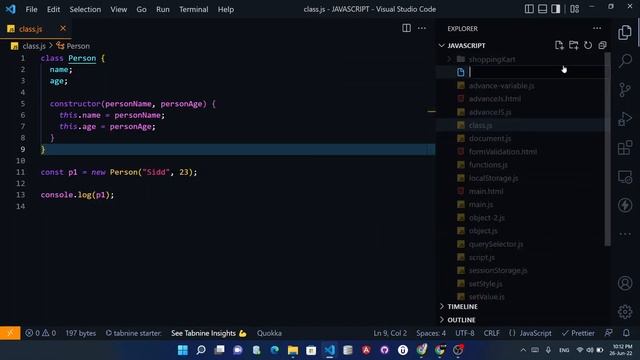Open the Accounts menu icon
The width and height of the screenshot is (640, 360).
(624, 283)
